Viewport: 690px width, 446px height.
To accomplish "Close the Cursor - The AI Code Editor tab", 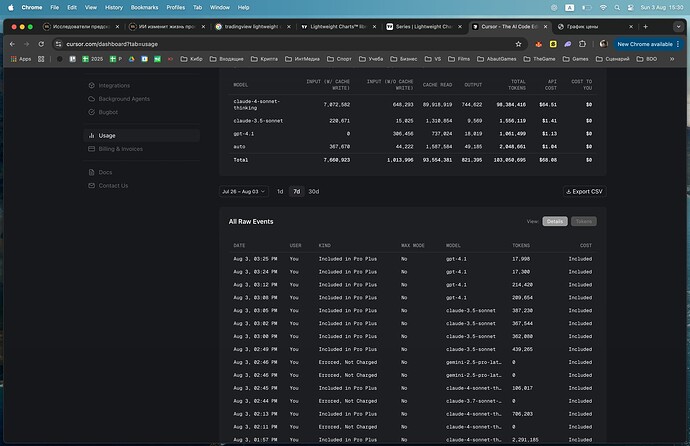I will (x=545, y=27).
